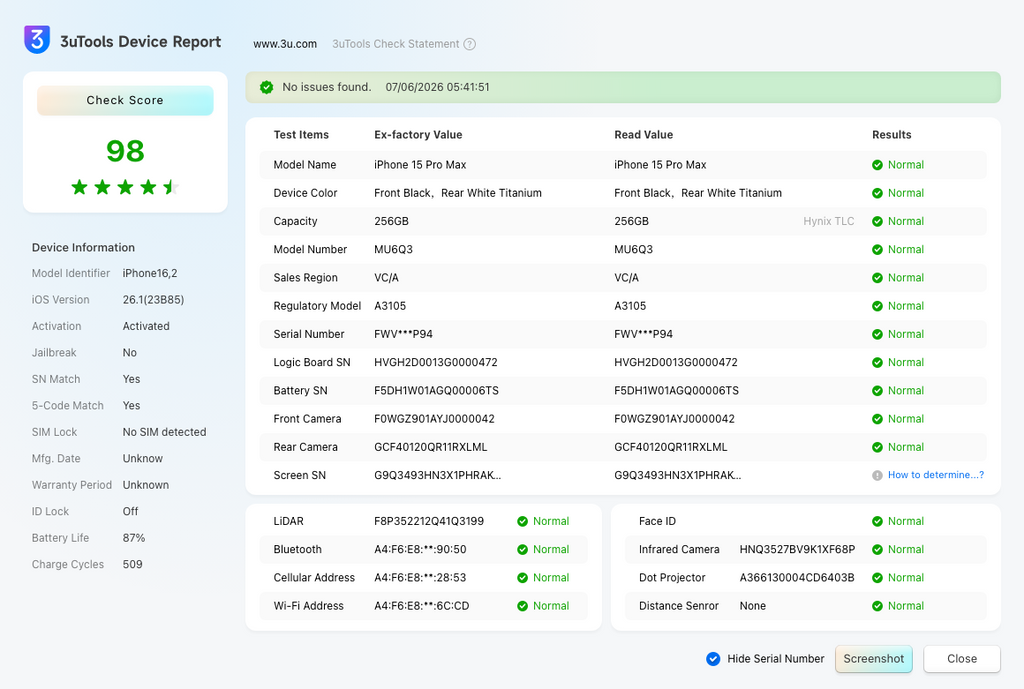Screen dimensions: 1024x689
Task: Open the Check Statement help question mark
Action: click(470, 44)
